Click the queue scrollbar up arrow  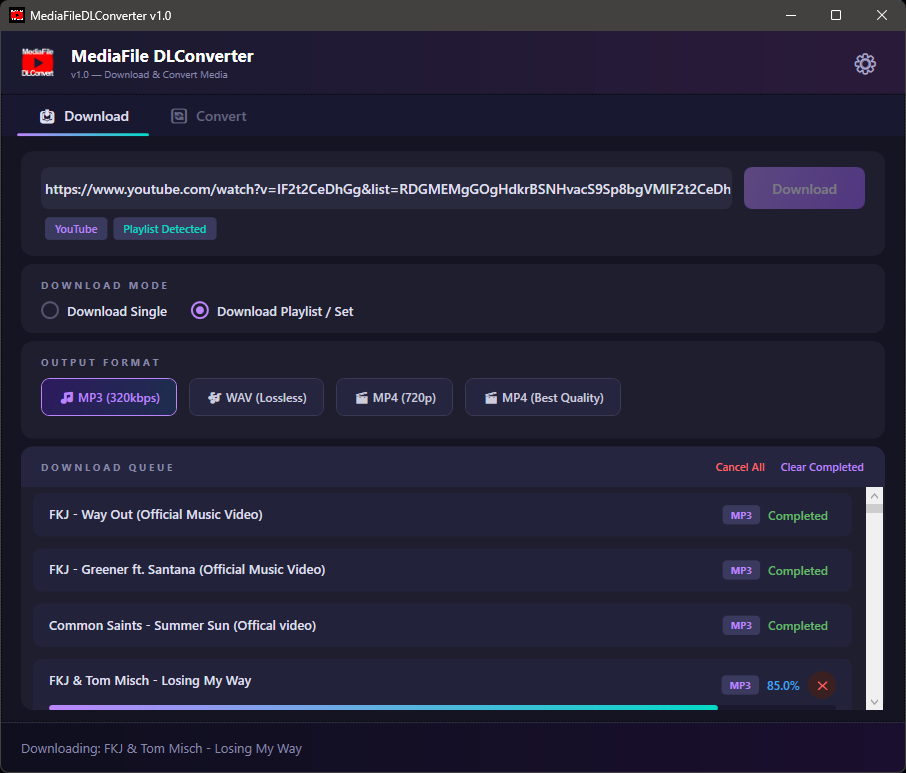874,496
